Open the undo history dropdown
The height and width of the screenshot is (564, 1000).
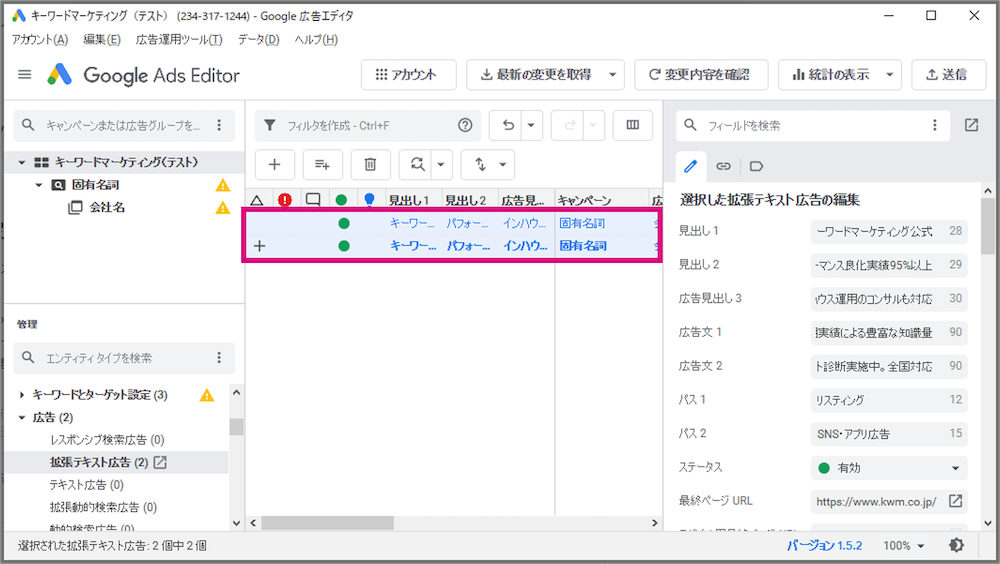[x=531, y=125]
